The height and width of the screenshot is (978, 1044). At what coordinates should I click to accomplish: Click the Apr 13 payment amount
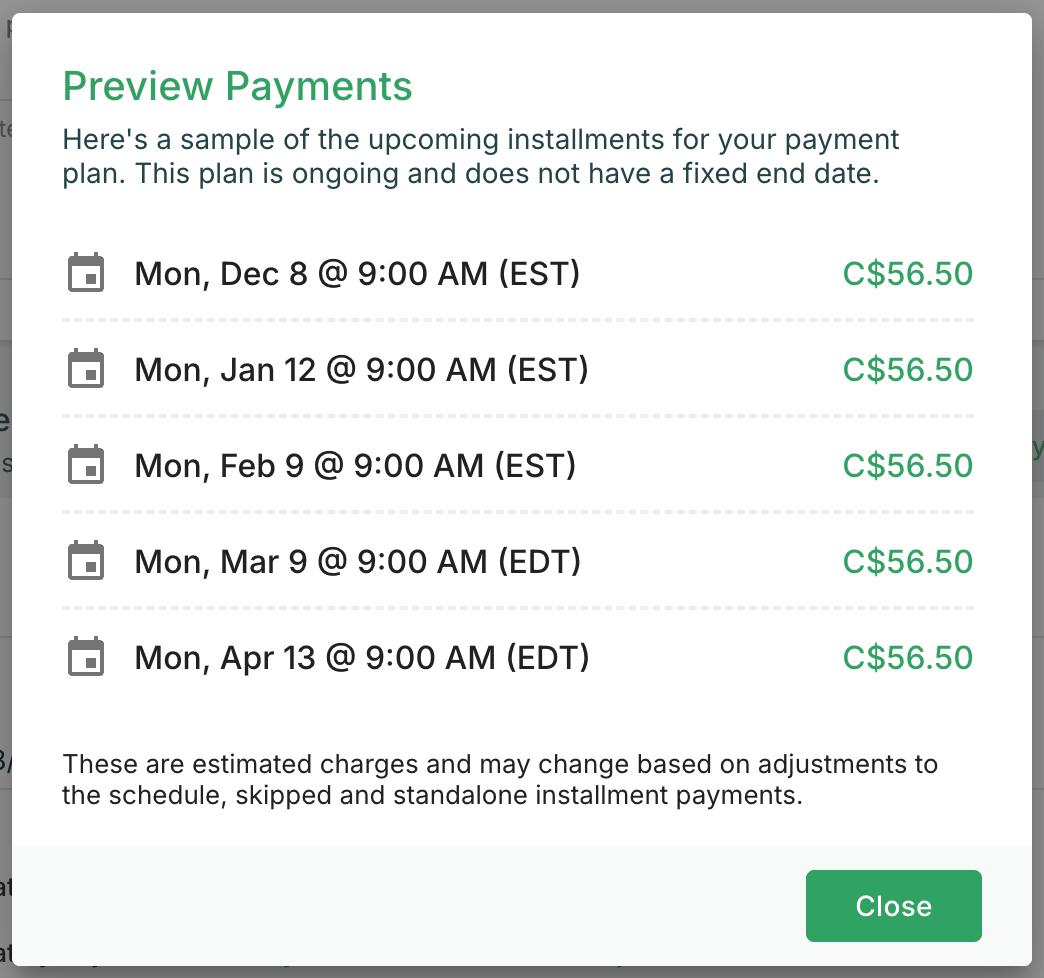tap(907, 657)
